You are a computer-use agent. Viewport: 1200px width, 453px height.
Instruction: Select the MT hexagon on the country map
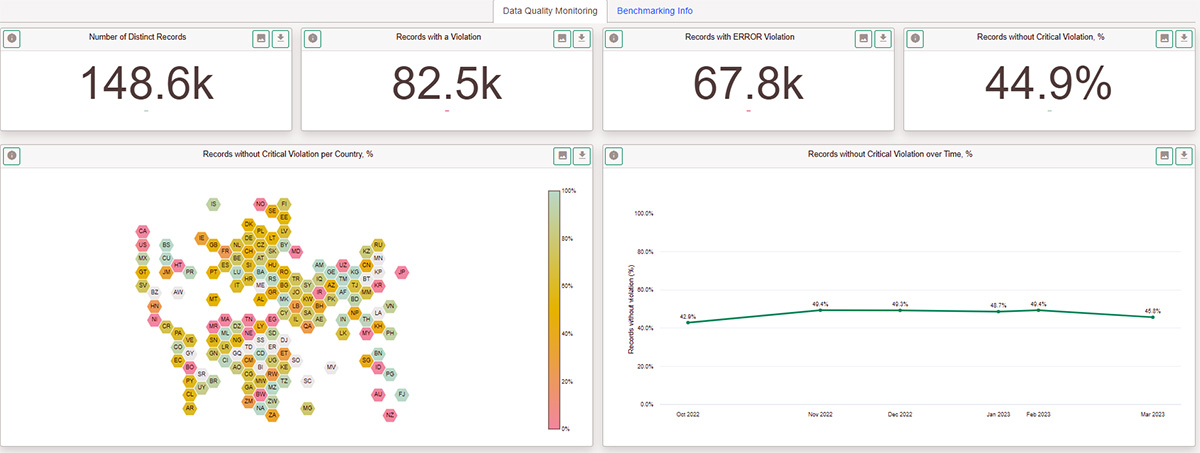click(x=213, y=299)
